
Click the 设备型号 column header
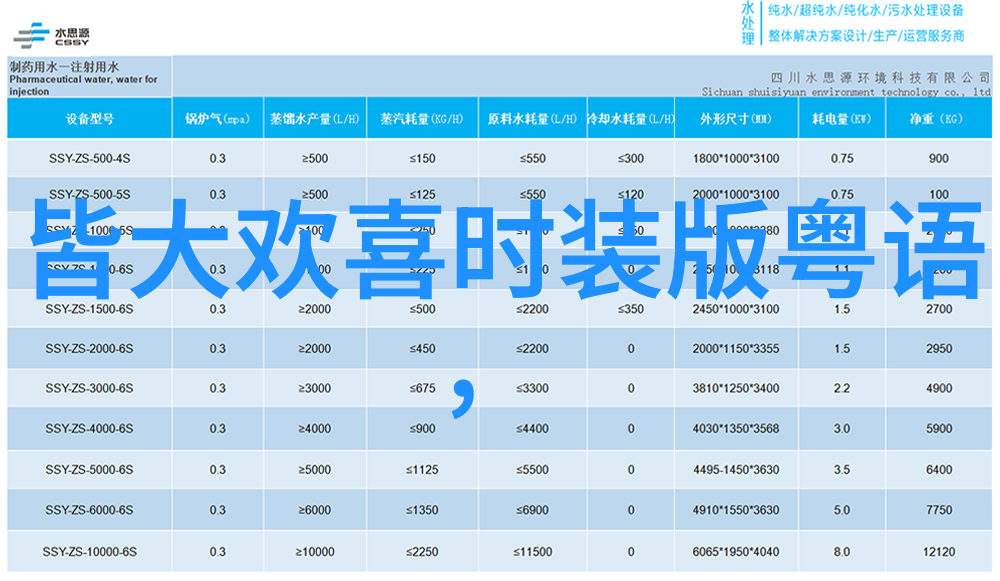[x=89, y=119]
